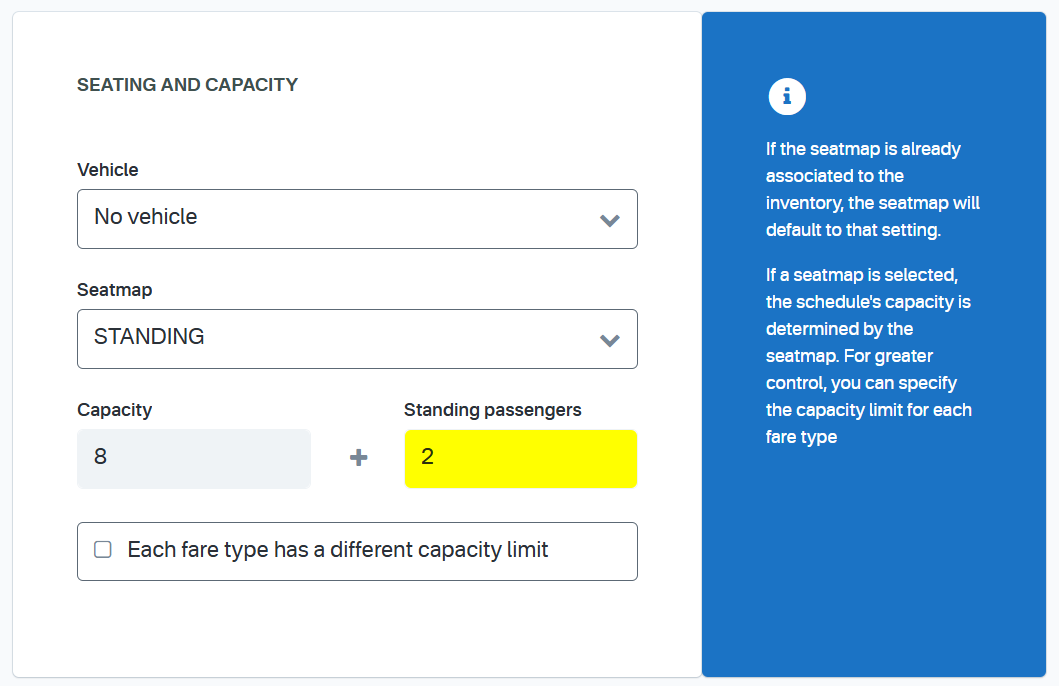Click the Vehicle field label

107,169
